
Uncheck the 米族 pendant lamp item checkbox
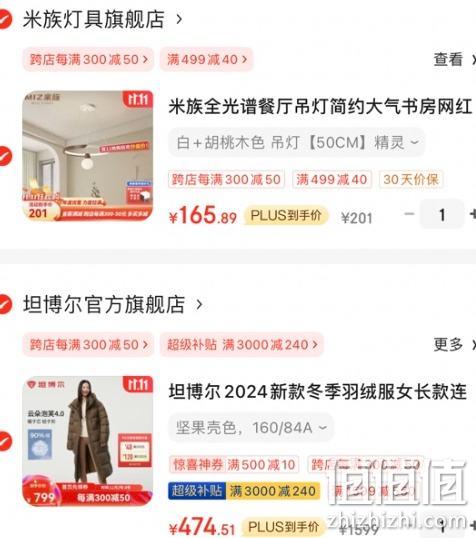5,156
